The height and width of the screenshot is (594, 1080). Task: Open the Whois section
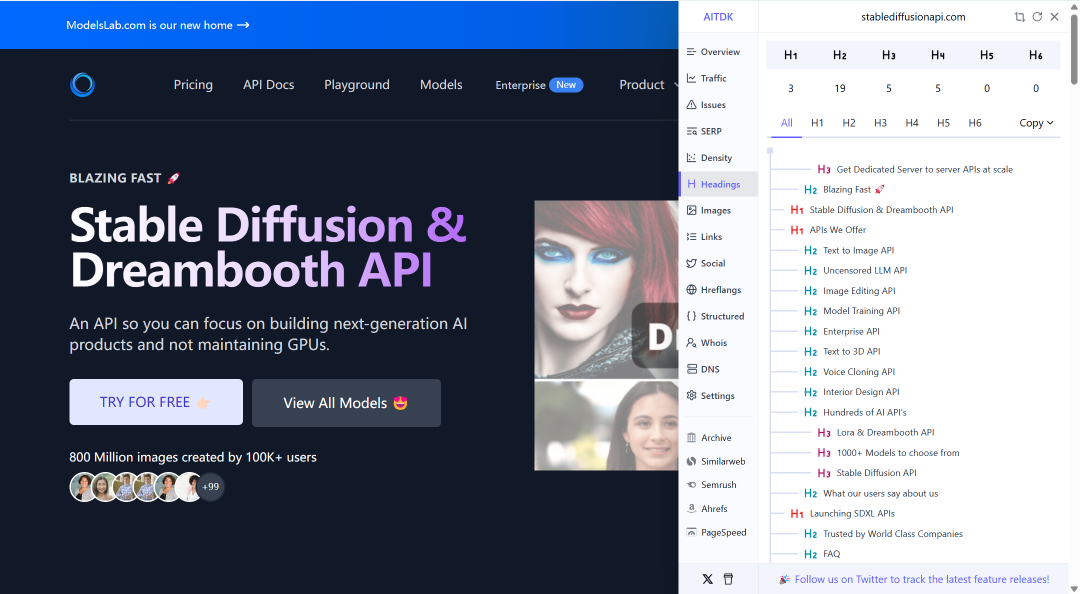coord(707,342)
